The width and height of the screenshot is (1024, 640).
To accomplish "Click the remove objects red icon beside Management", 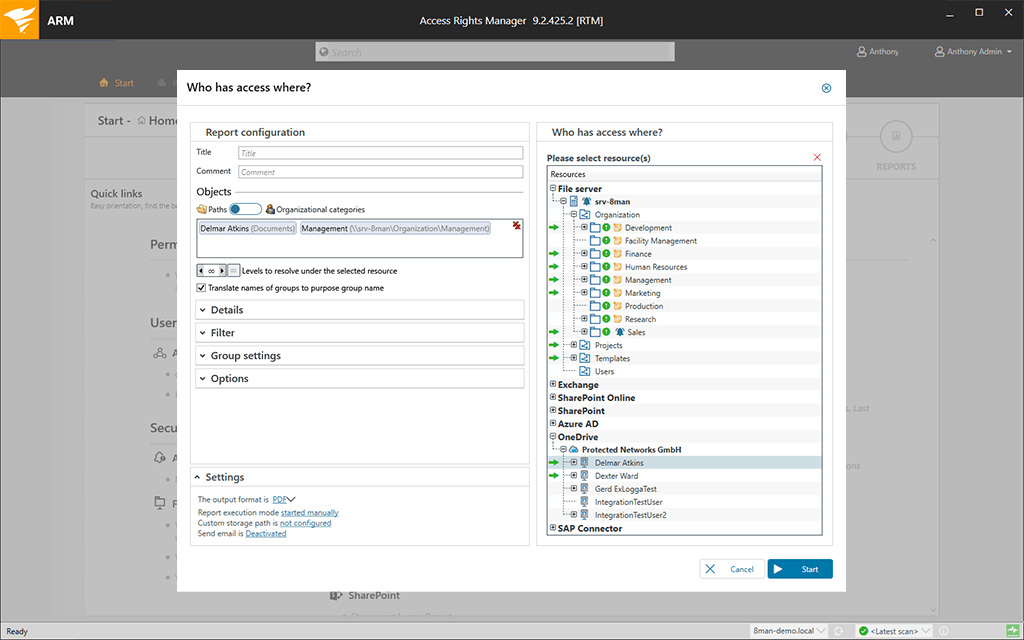I will [517, 225].
